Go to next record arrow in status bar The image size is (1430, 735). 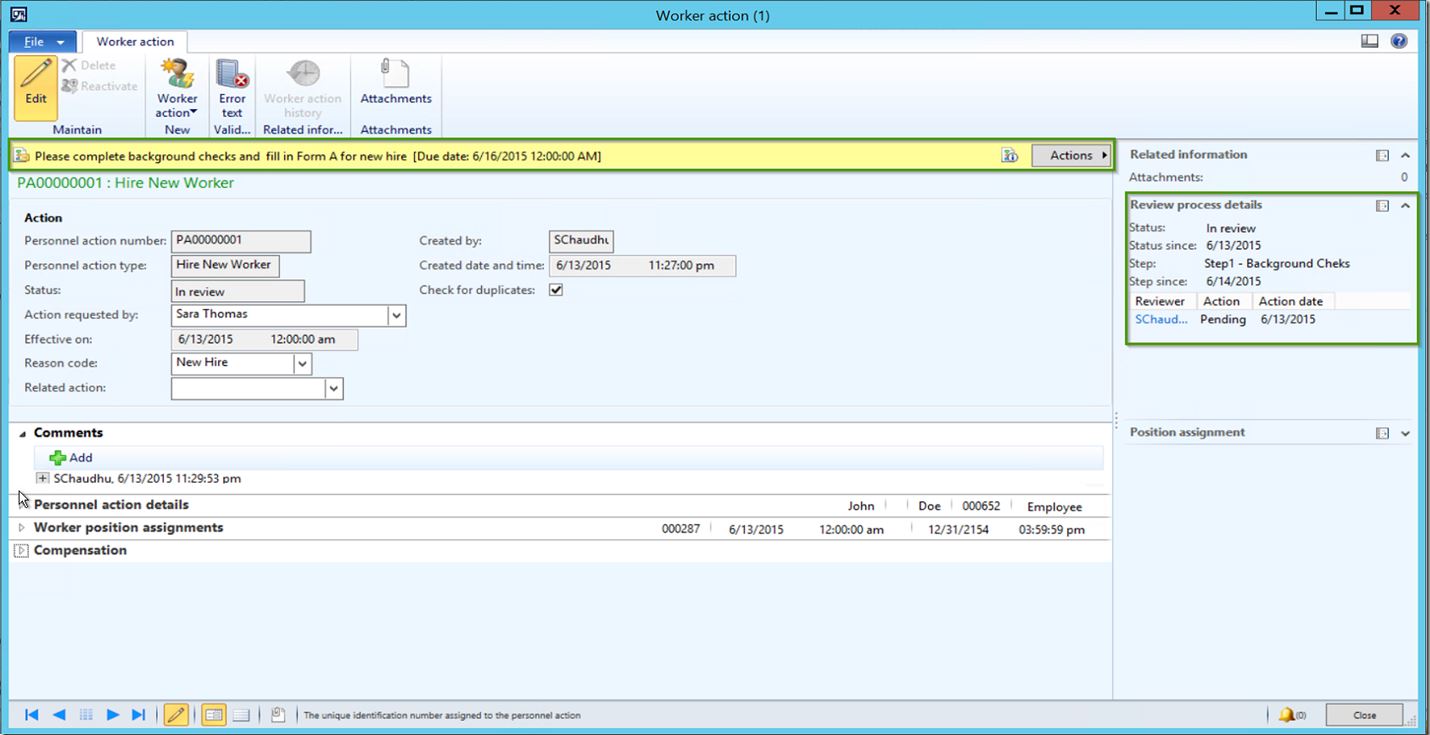112,715
